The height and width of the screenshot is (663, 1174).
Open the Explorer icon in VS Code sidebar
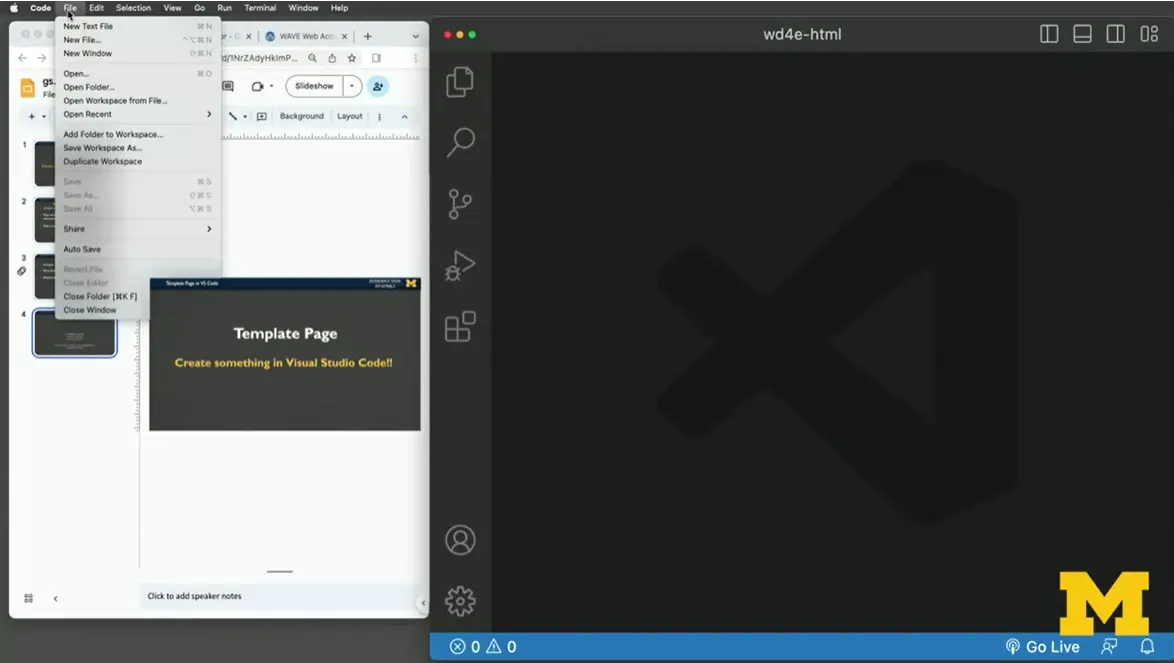click(x=459, y=82)
